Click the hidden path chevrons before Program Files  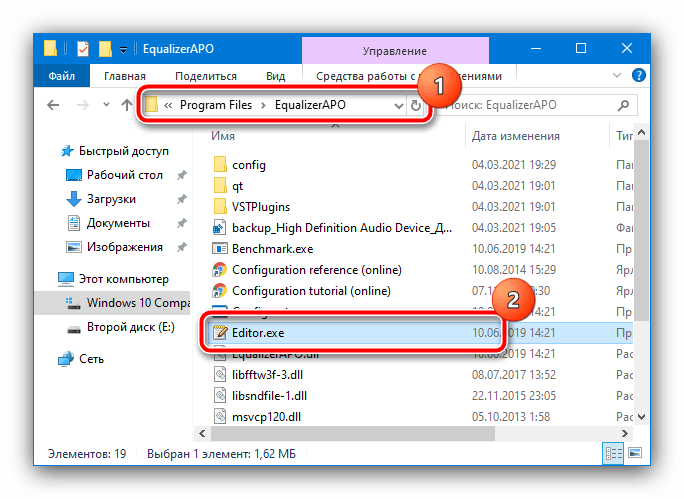click(x=168, y=105)
